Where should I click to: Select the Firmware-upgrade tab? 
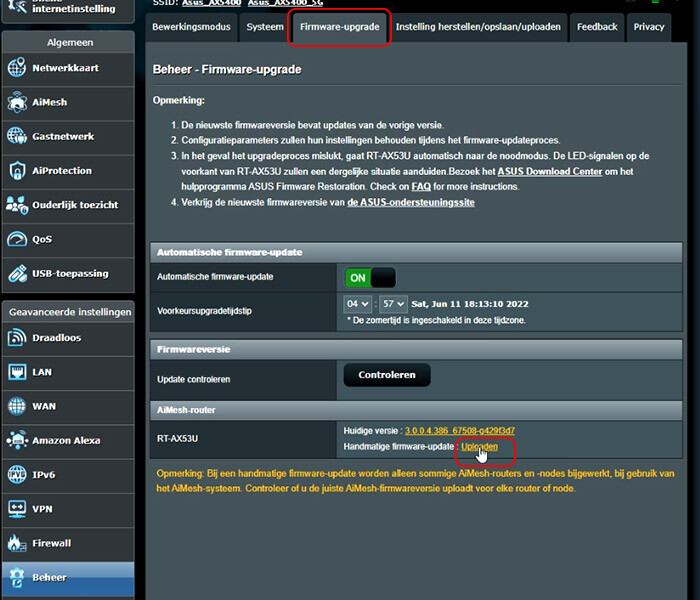tap(340, 27)
